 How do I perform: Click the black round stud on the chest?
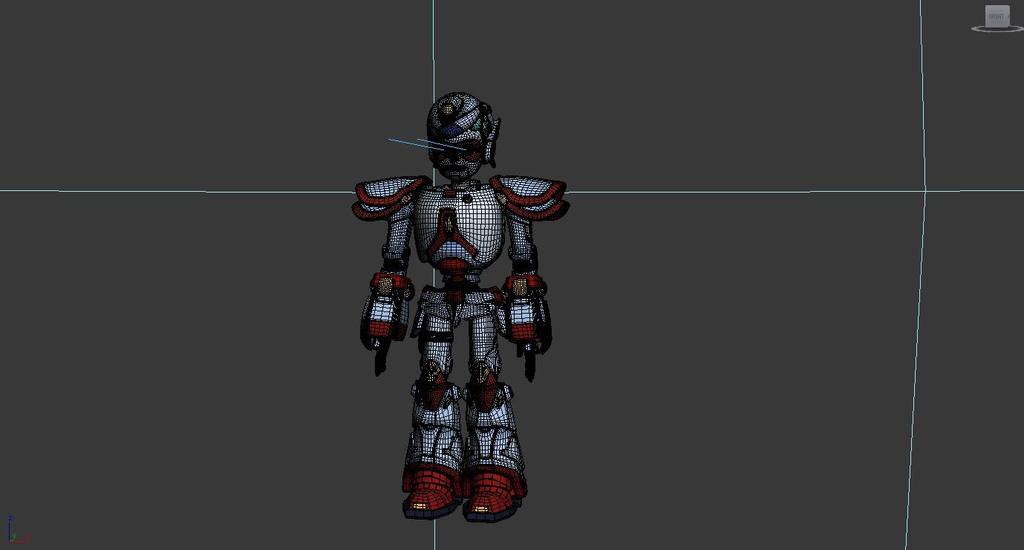coord(465,198)
